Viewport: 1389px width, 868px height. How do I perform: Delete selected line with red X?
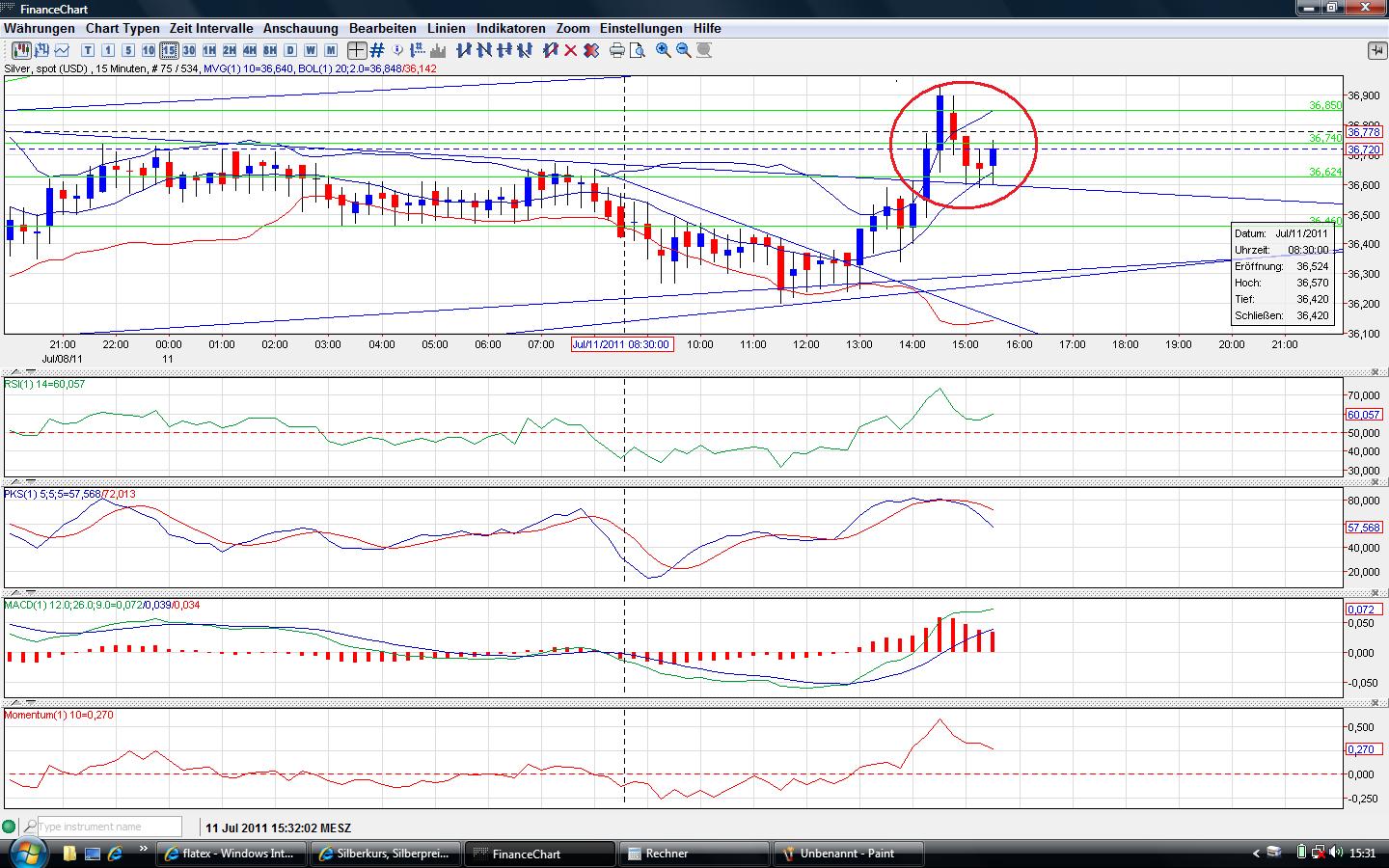[x=571, y=50]
